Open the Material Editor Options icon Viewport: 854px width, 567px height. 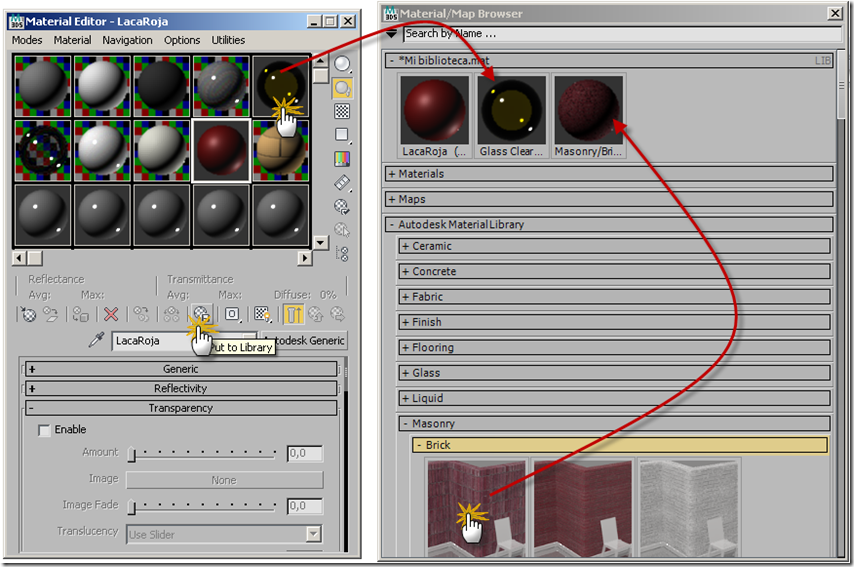342,206
